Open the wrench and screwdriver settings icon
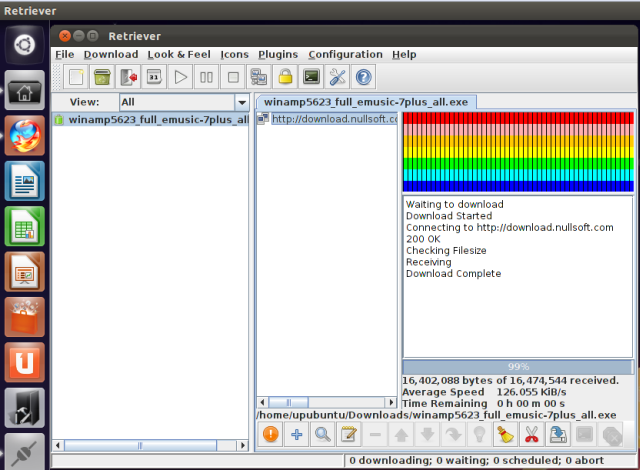640x470 pixels. coord(338,77)
